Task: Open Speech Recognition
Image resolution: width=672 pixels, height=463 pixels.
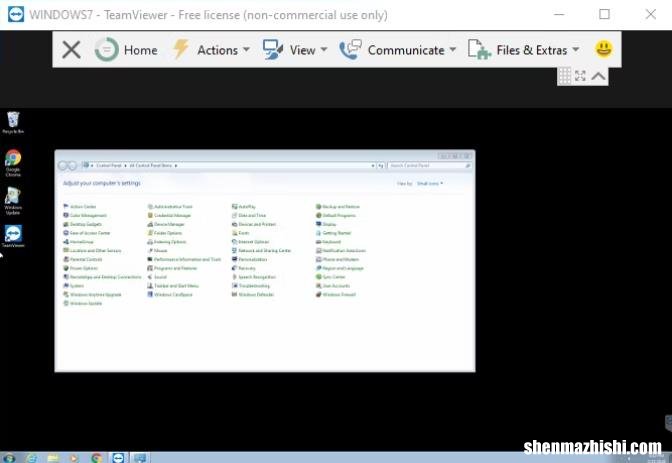Action: point(254,277)
